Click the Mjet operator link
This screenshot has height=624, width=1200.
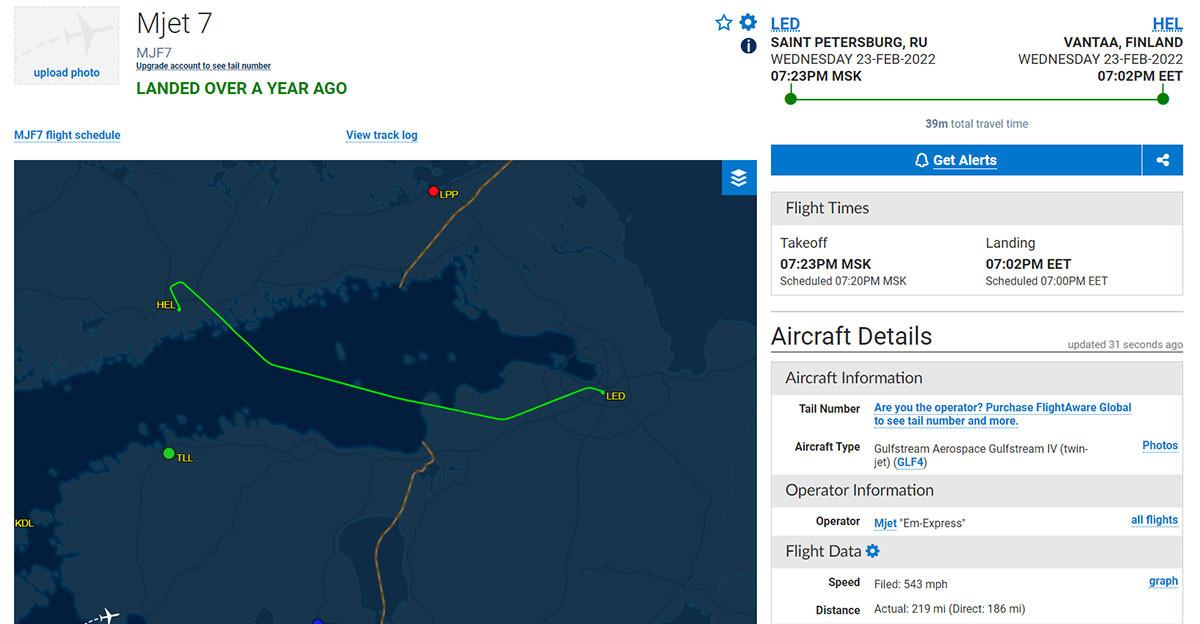pyautogui.click(x=885, y=523)
